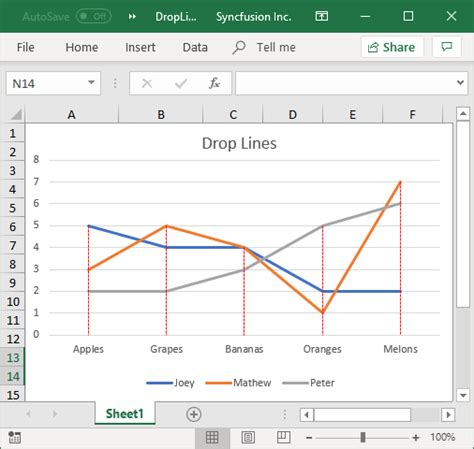The height and width of the screenshot is (449, 474).
Task: Open the comments pane icon
Action: coord(447,47)
